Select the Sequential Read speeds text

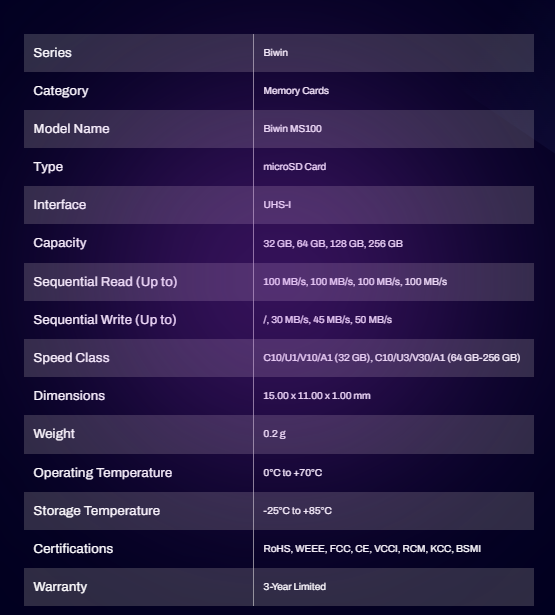click(x=355, y=282)
